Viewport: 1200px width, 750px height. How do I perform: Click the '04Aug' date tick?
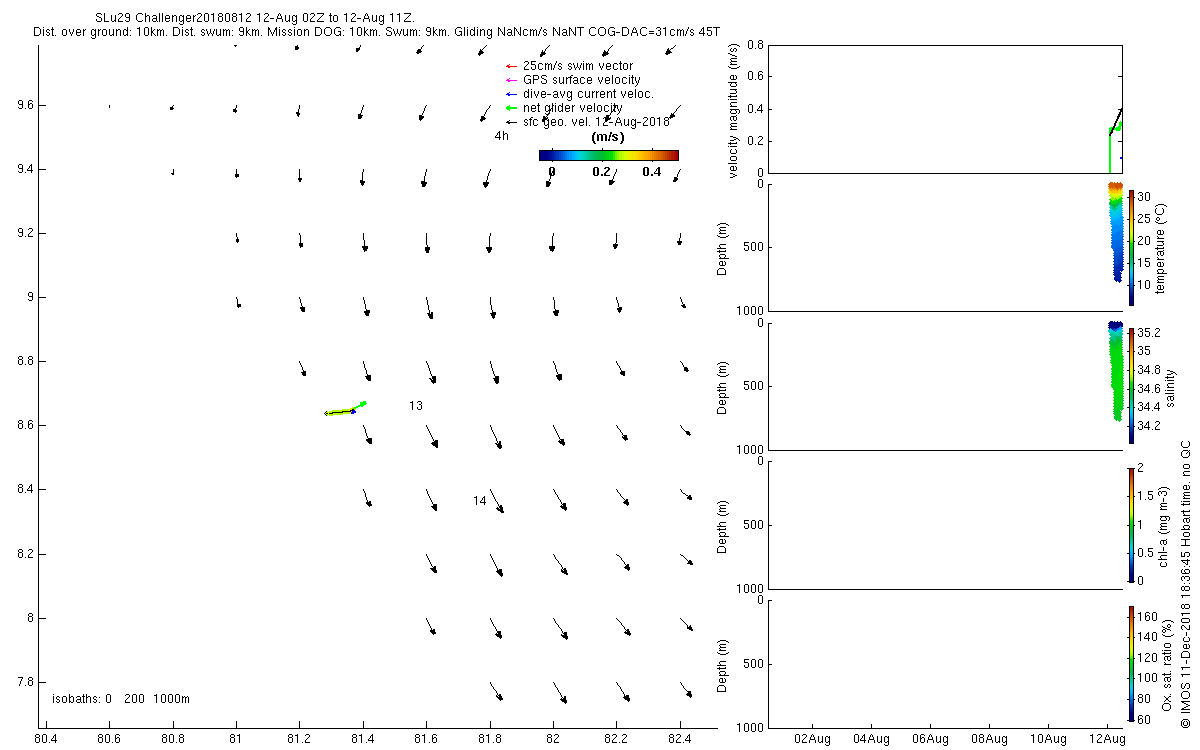[x=871, y=738]
